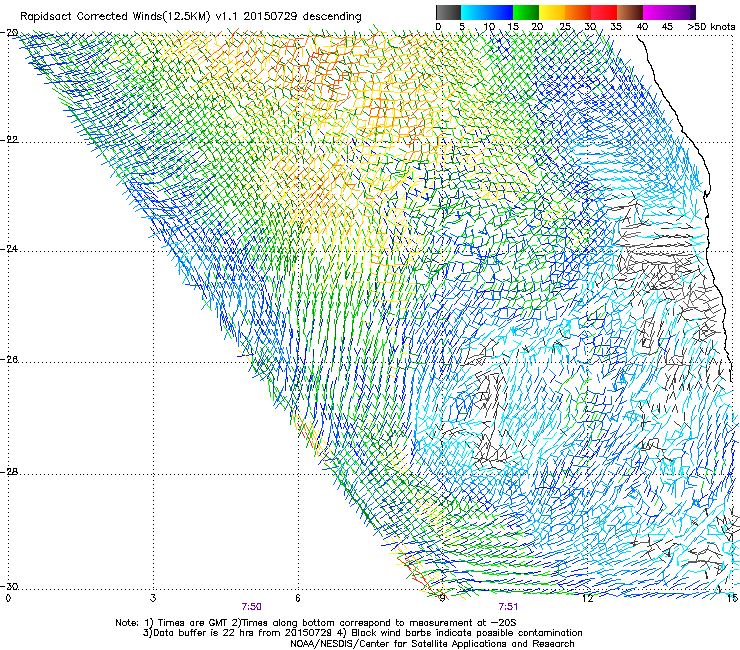
Task: Click the dark purple 45-50 knots legend swatch
Action: point(682,12)
